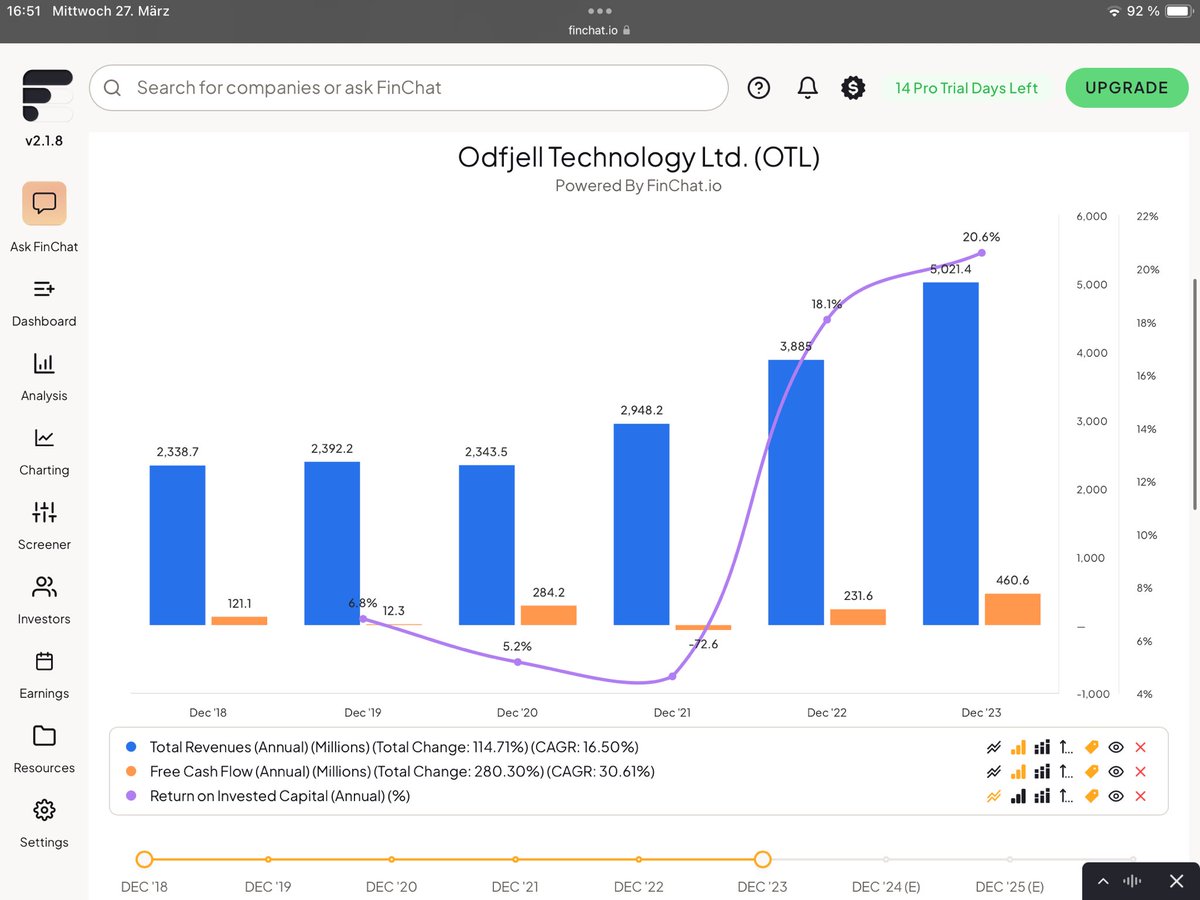Viewport: 1200px width, 900px height.
Task: Click the Wi-Fi icon in status bar
Action: coord(1115,11)
